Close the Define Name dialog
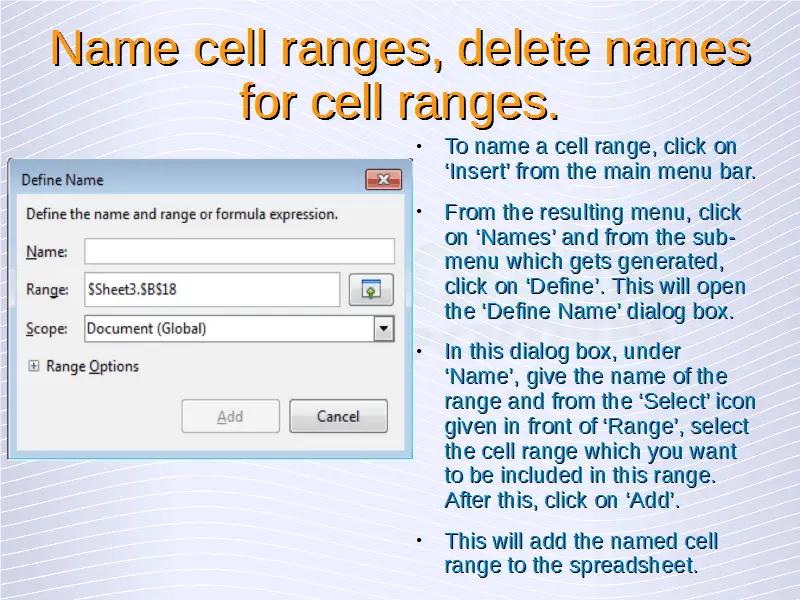The height and width of the screenshot is (600, 800). click(383, 180)
